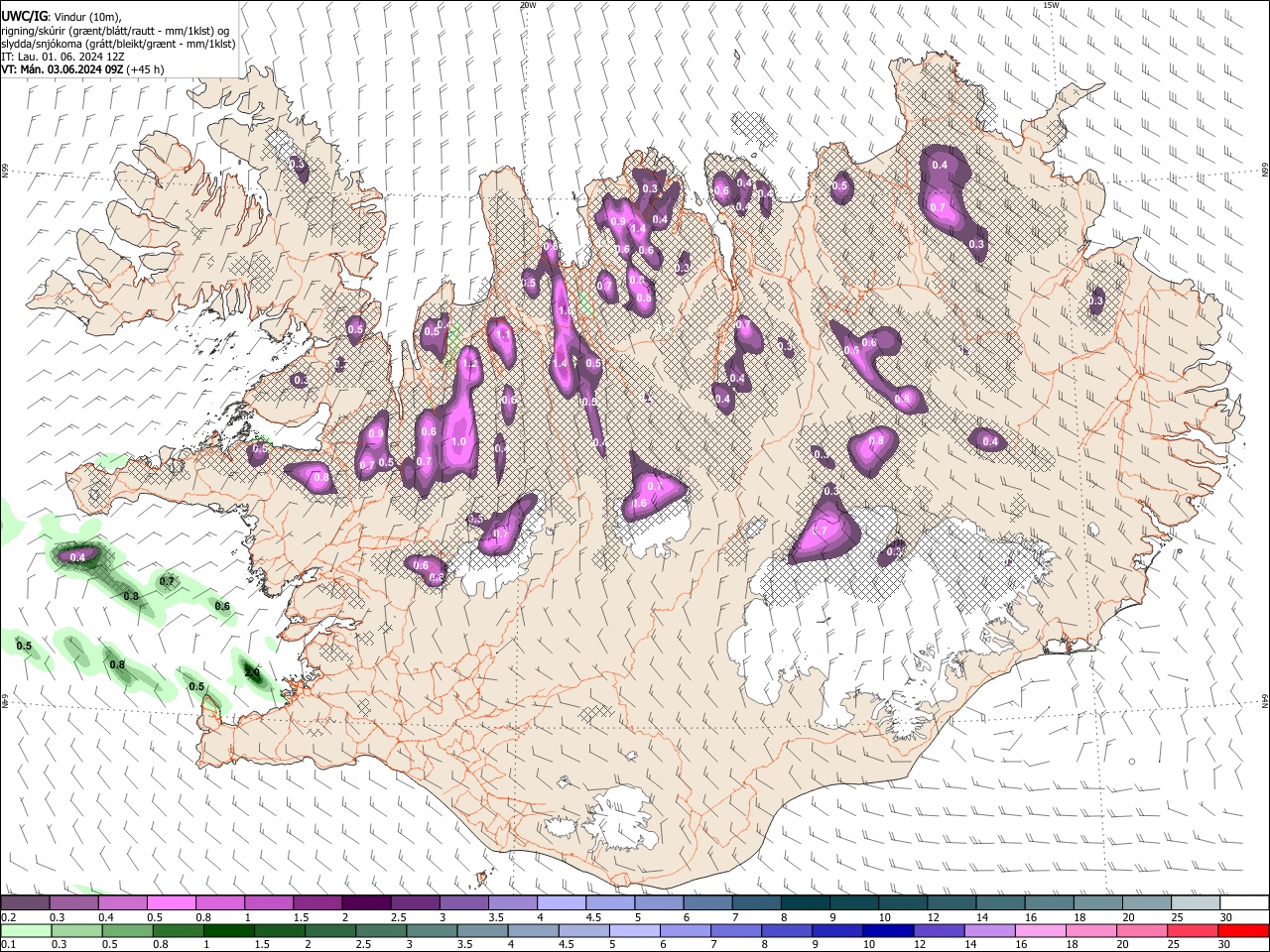Pick the darkest green swatch between 1 and 1.5 in the lower legend
The height and width of the screenshot is (952, 1270).
228,930
